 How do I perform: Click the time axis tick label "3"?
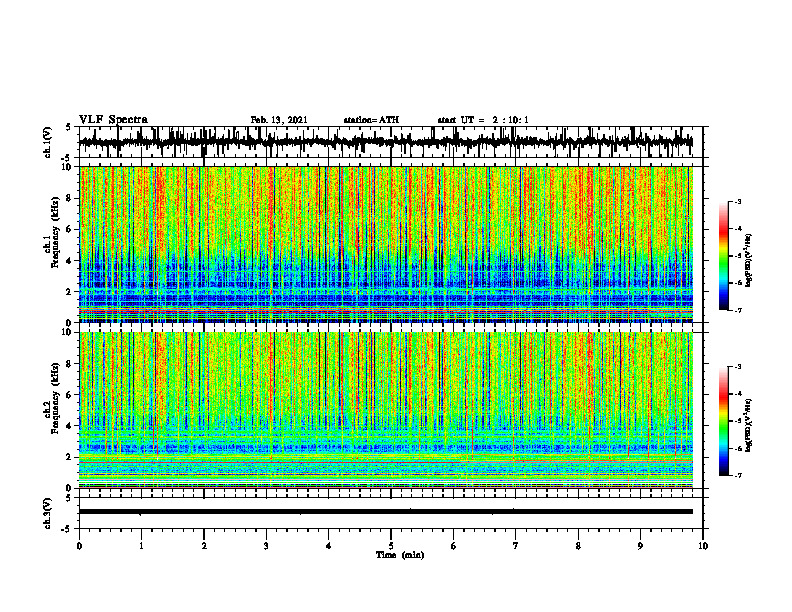coord(266,546)
